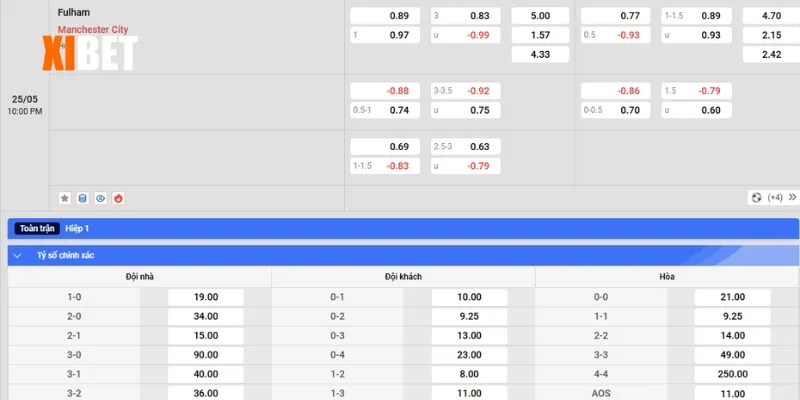The height and width of the screenshot is (400, 800).
Task: Bet on 0-2 away score at 9.25
Action: tap(470, 316)
